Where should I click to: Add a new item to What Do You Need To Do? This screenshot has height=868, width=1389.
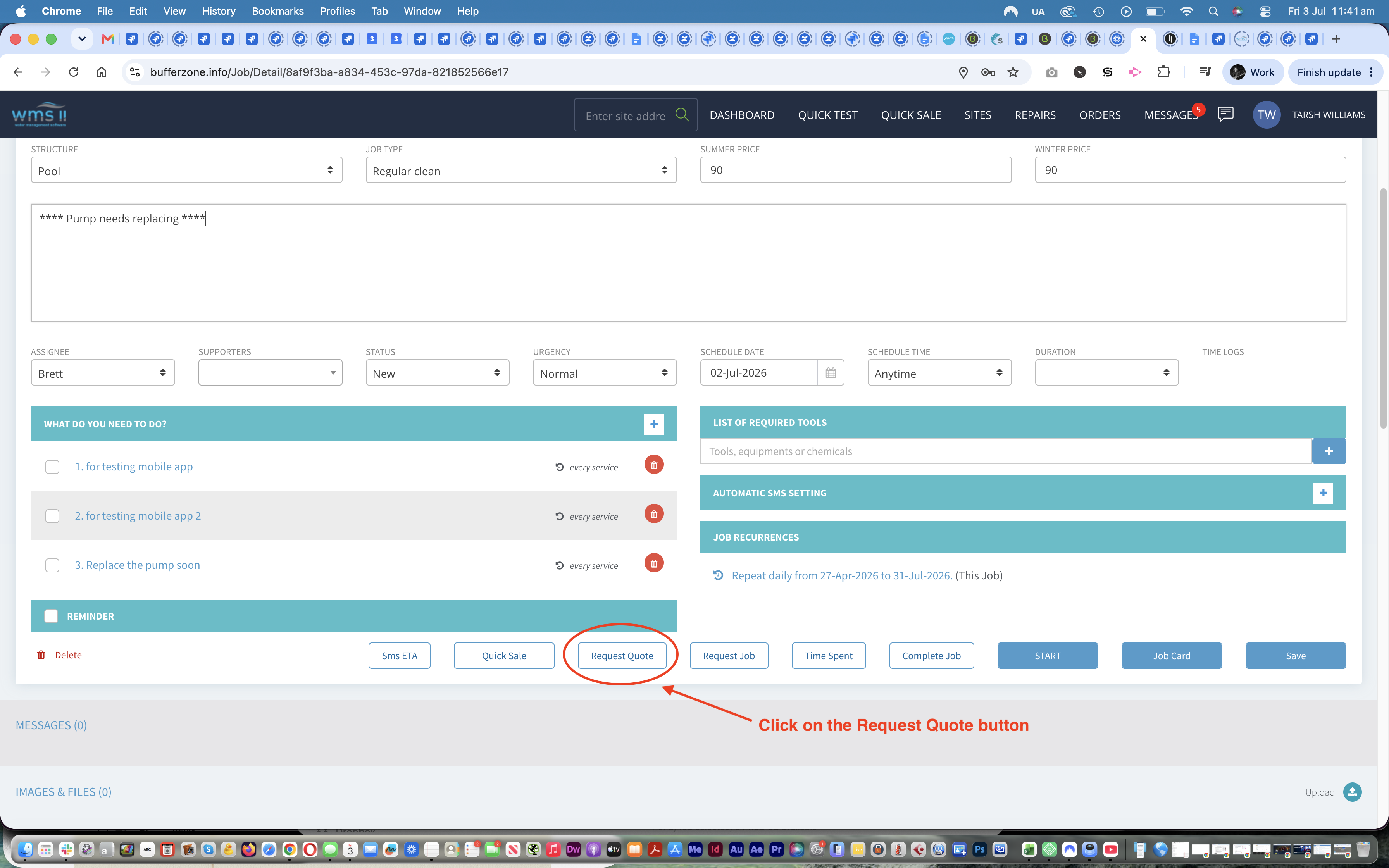click(654, 424)
